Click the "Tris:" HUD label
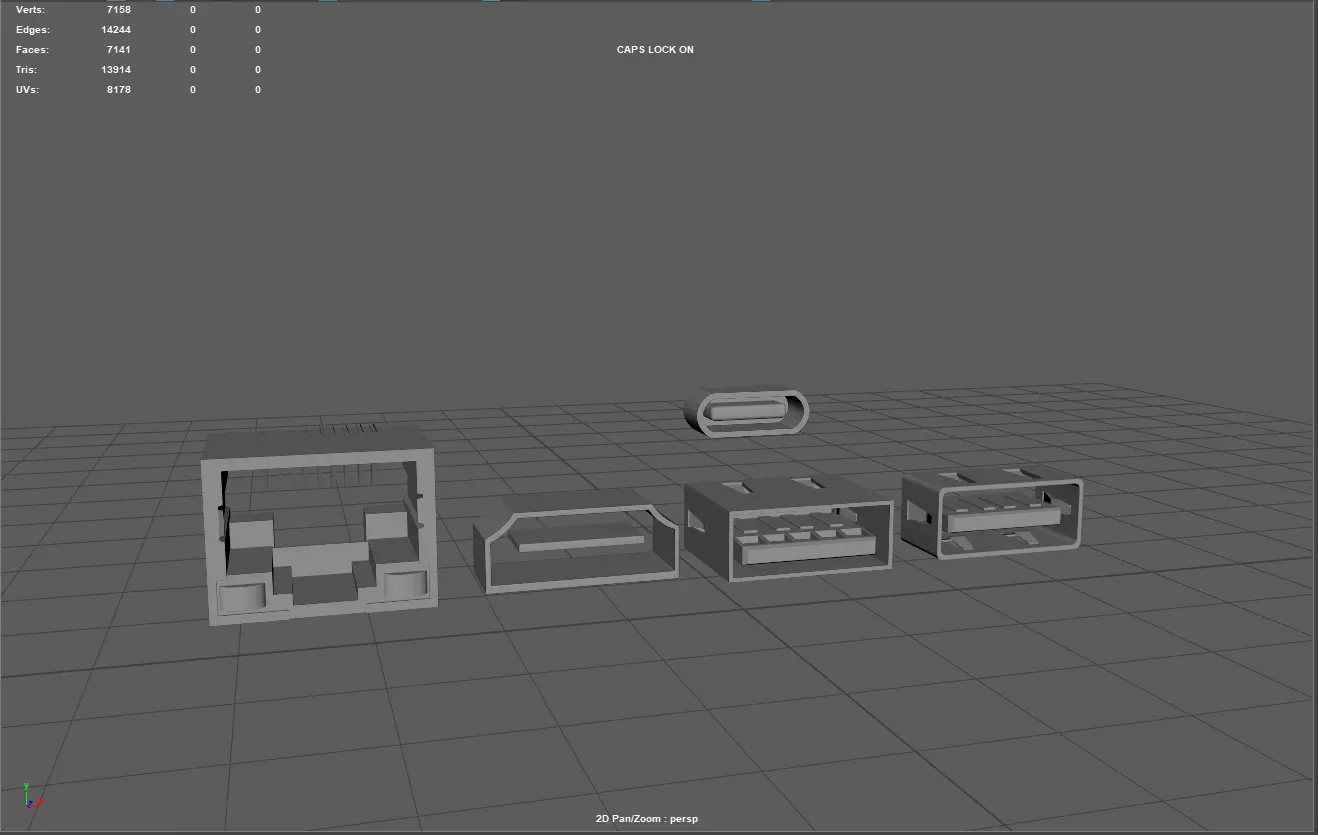 click(x=27, y=70)
